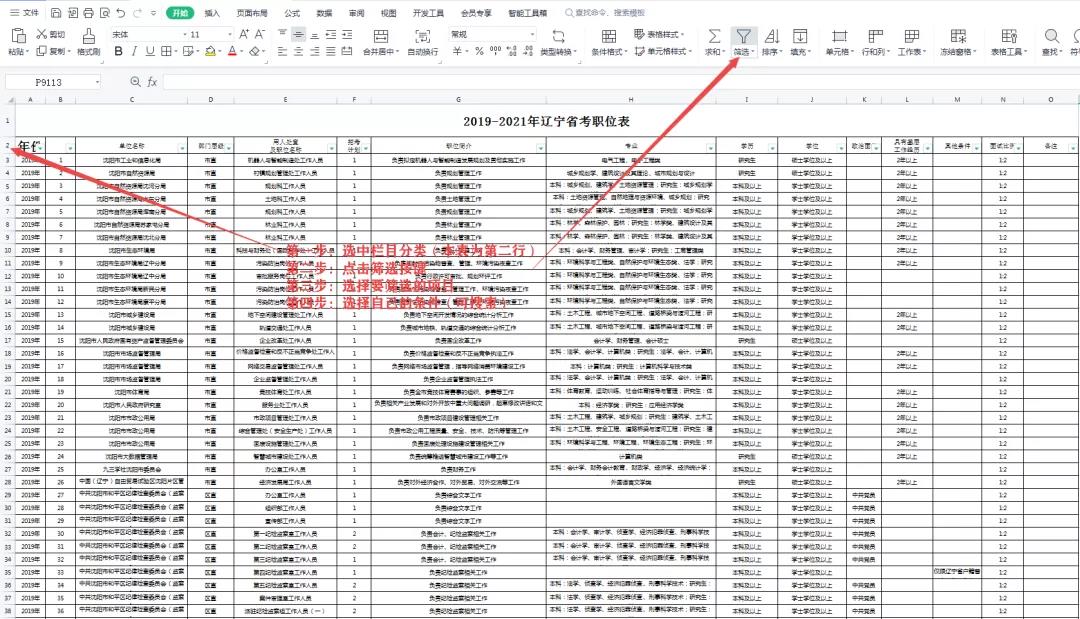
Task: Open the Data (数据) ribbon tab
Action: (324, 13)
